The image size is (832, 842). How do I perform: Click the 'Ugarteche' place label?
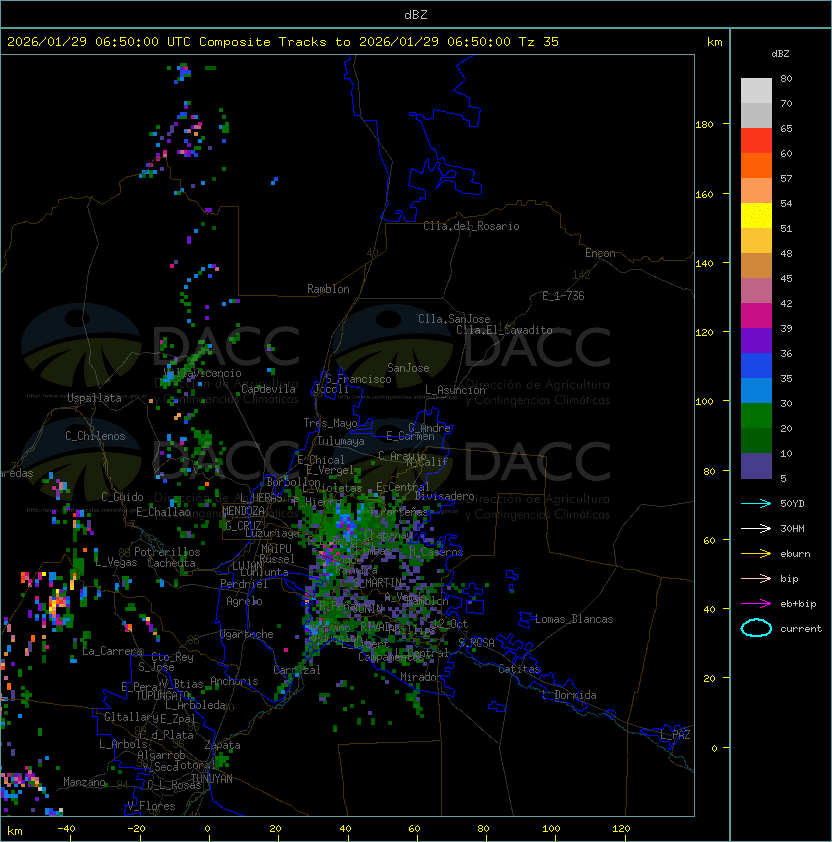(247, 634)
